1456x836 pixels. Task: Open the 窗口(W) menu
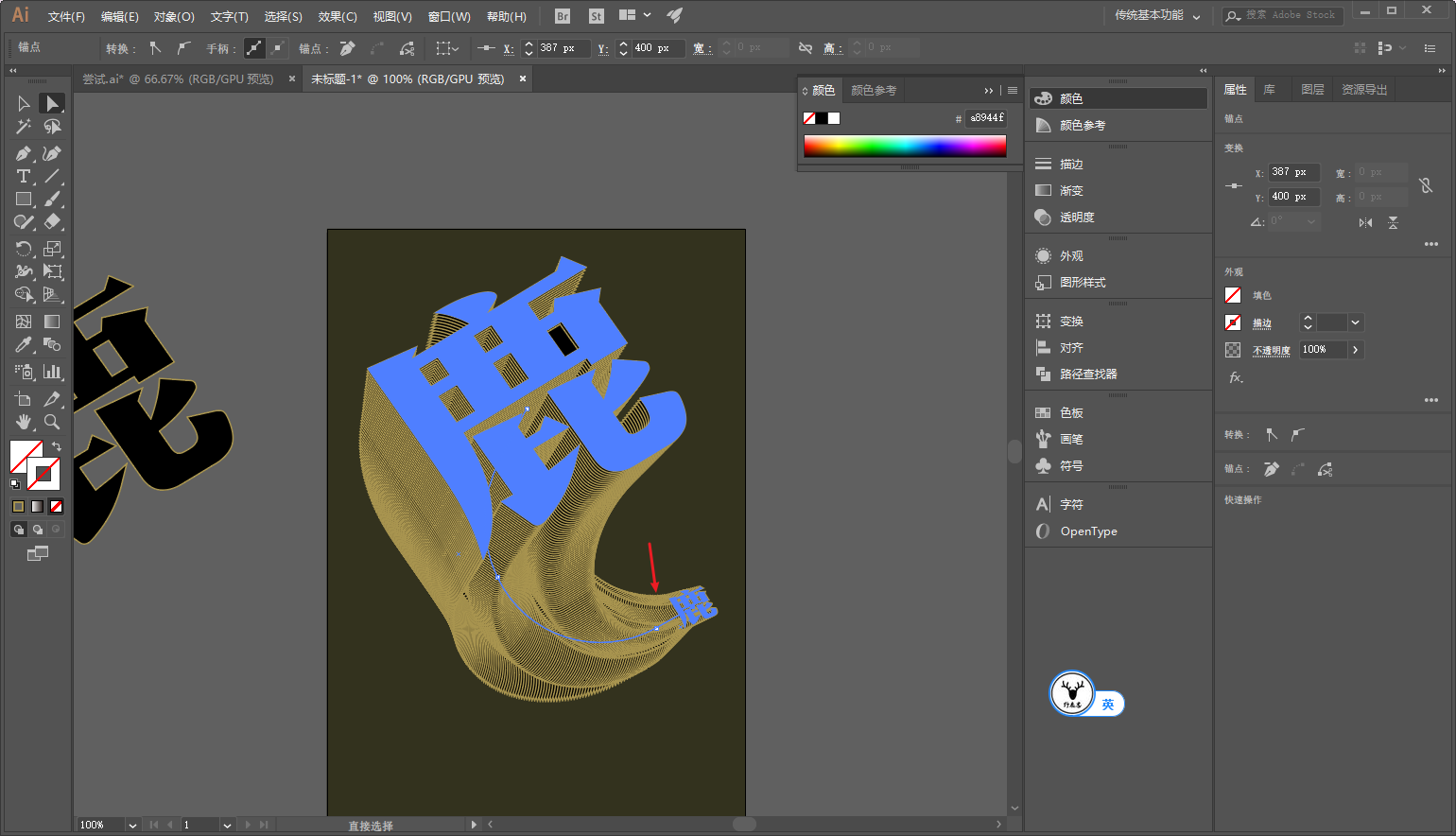449,16
